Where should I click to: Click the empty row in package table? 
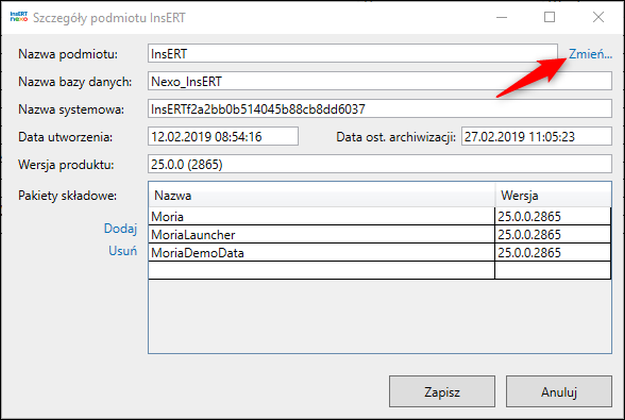320,271
